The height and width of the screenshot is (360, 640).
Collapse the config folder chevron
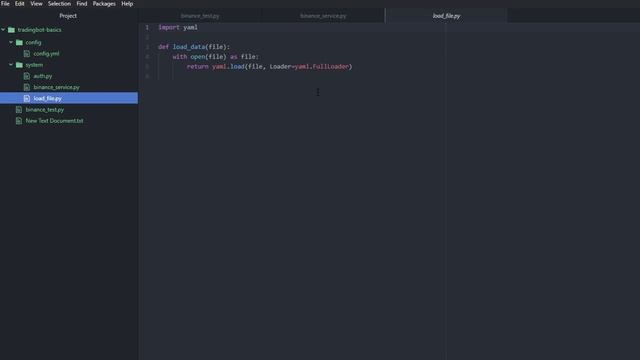(11, 42)
